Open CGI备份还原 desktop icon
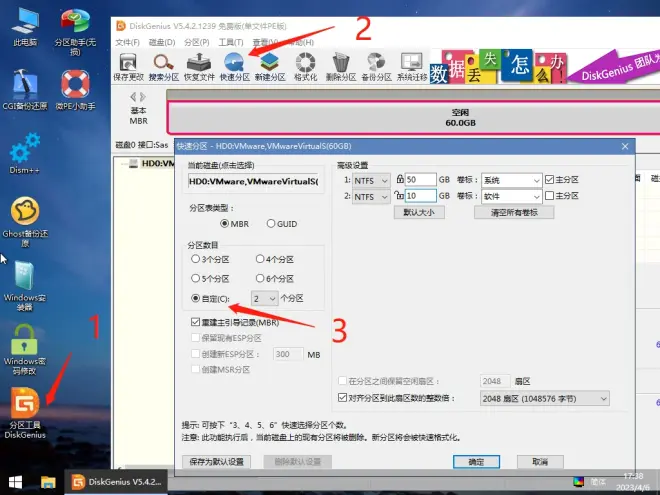Viewport: 660px width, 495px height. coord(25,90)
